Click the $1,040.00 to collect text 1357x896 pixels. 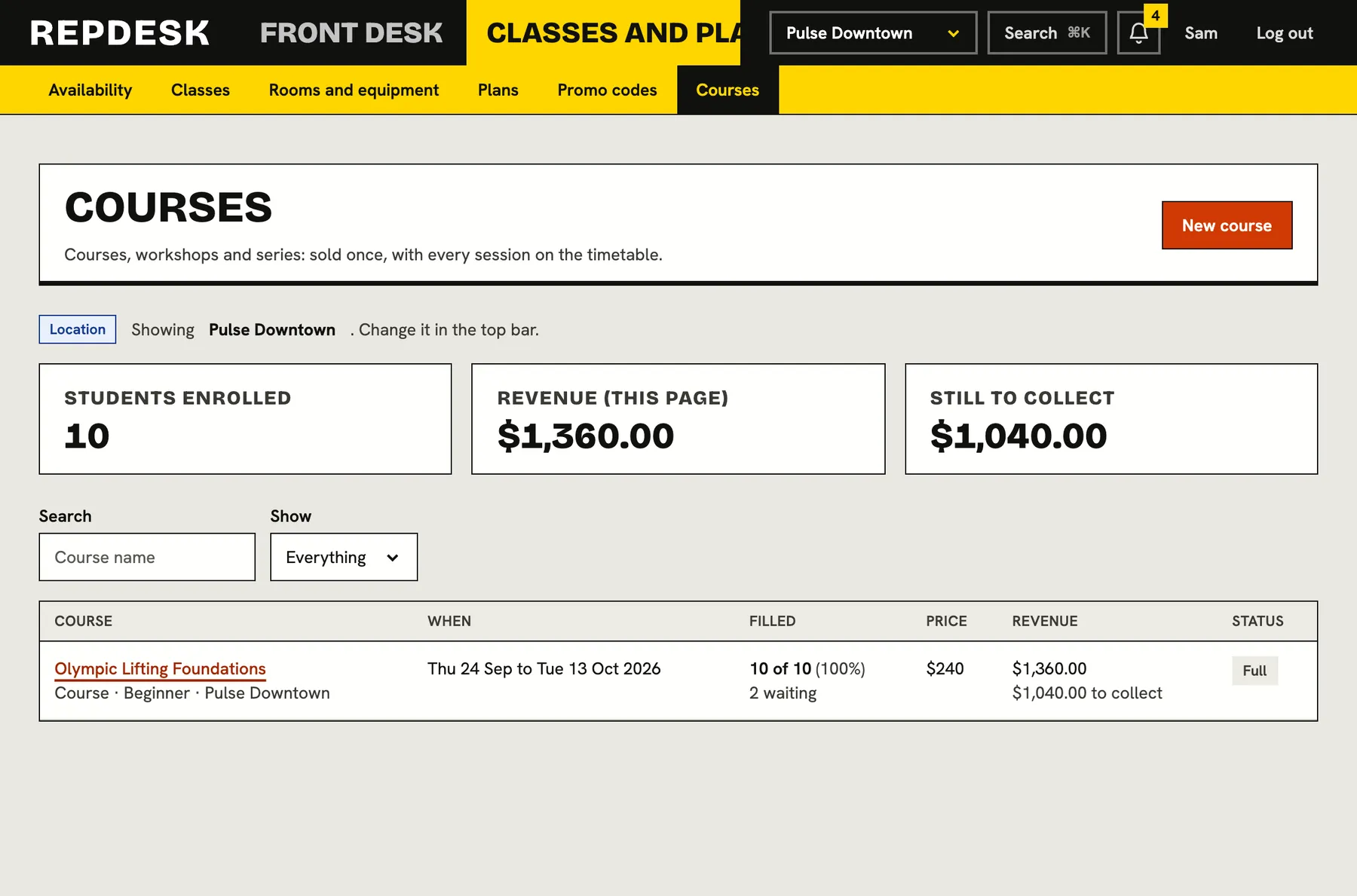[x=1087, y=693]
